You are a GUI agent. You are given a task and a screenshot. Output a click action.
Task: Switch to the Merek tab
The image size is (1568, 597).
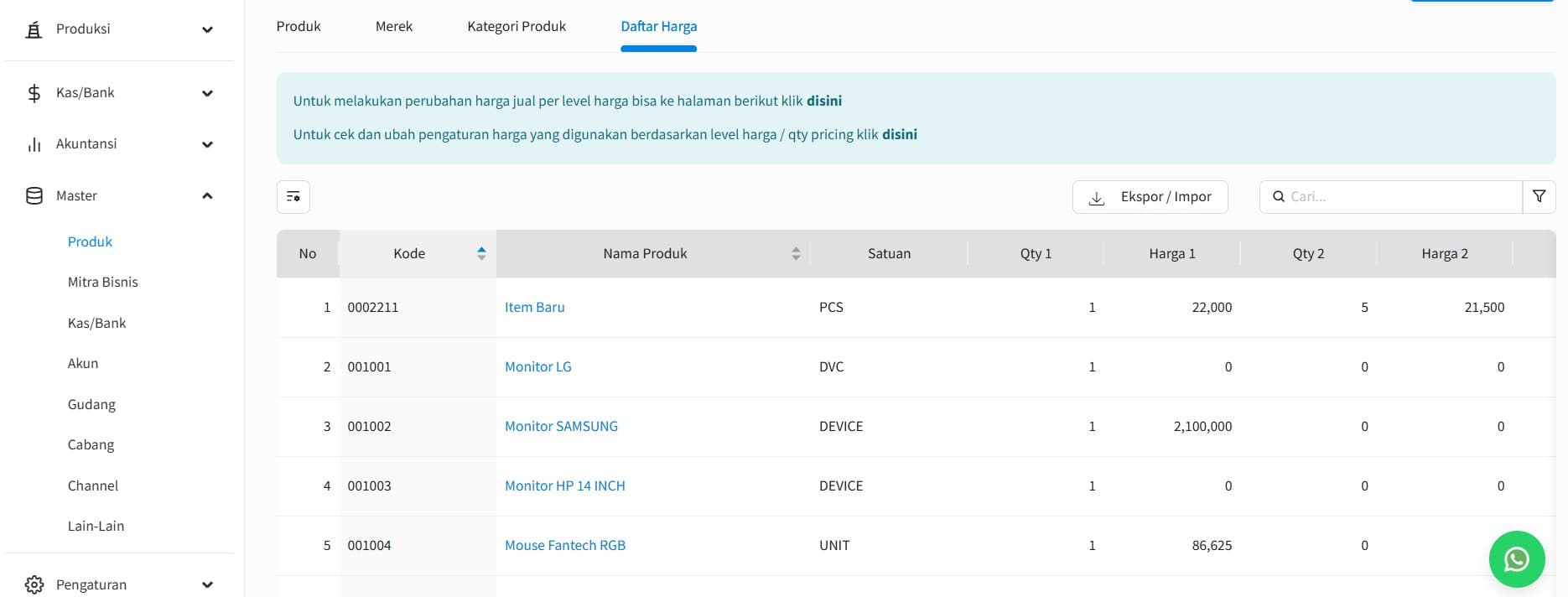[394, 27]
